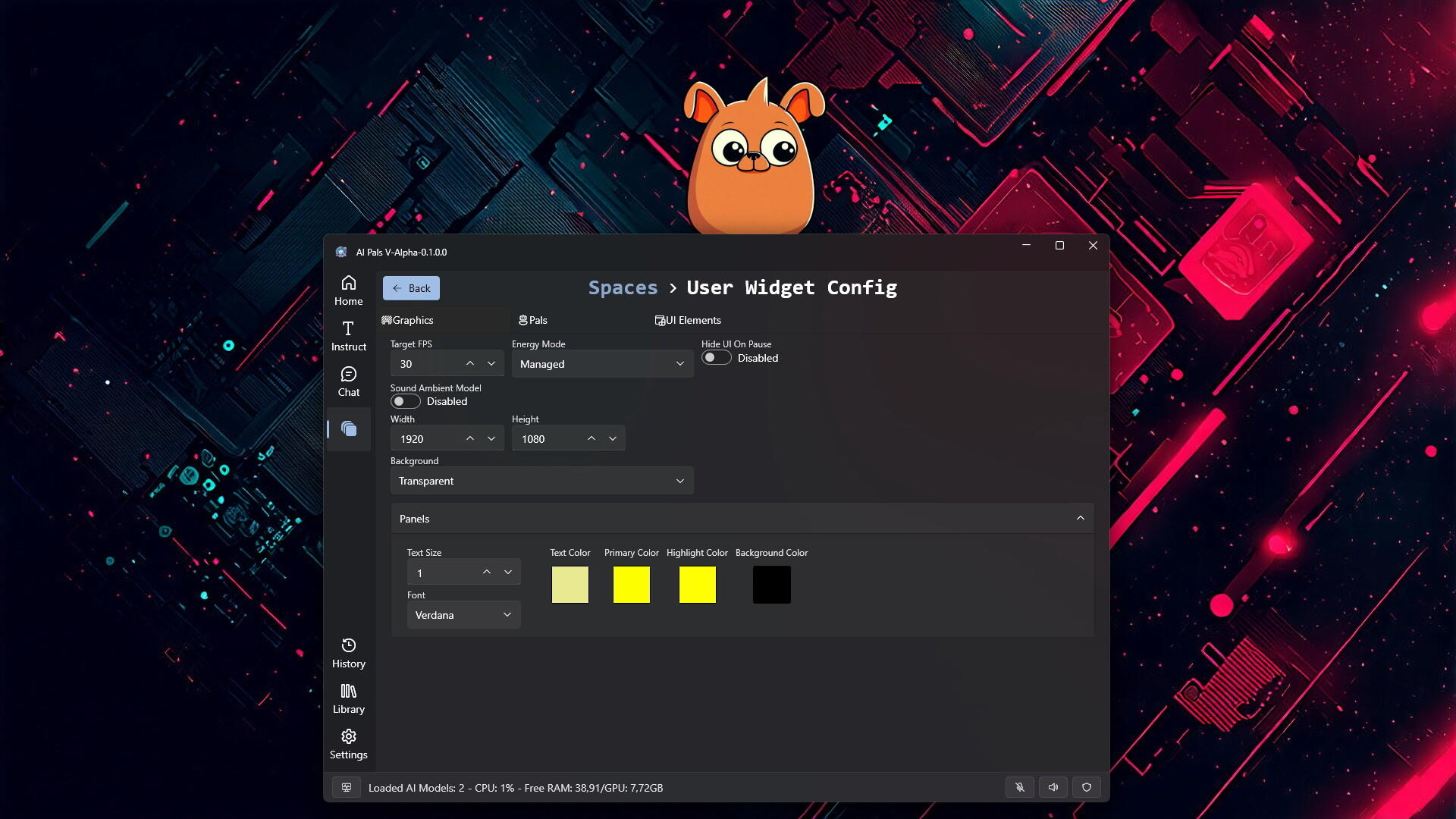
Task: Click the Back button
Action: coord(411,288)
